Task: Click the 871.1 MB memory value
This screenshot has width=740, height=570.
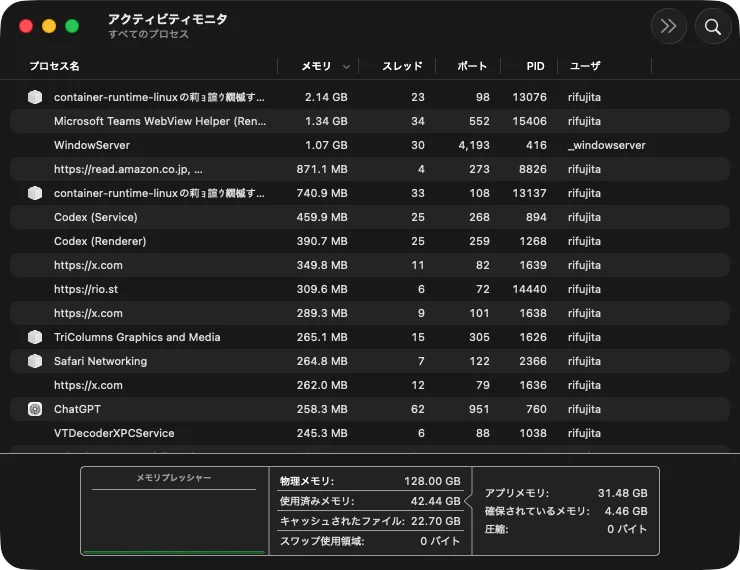Action: click(x=322, y=169)
